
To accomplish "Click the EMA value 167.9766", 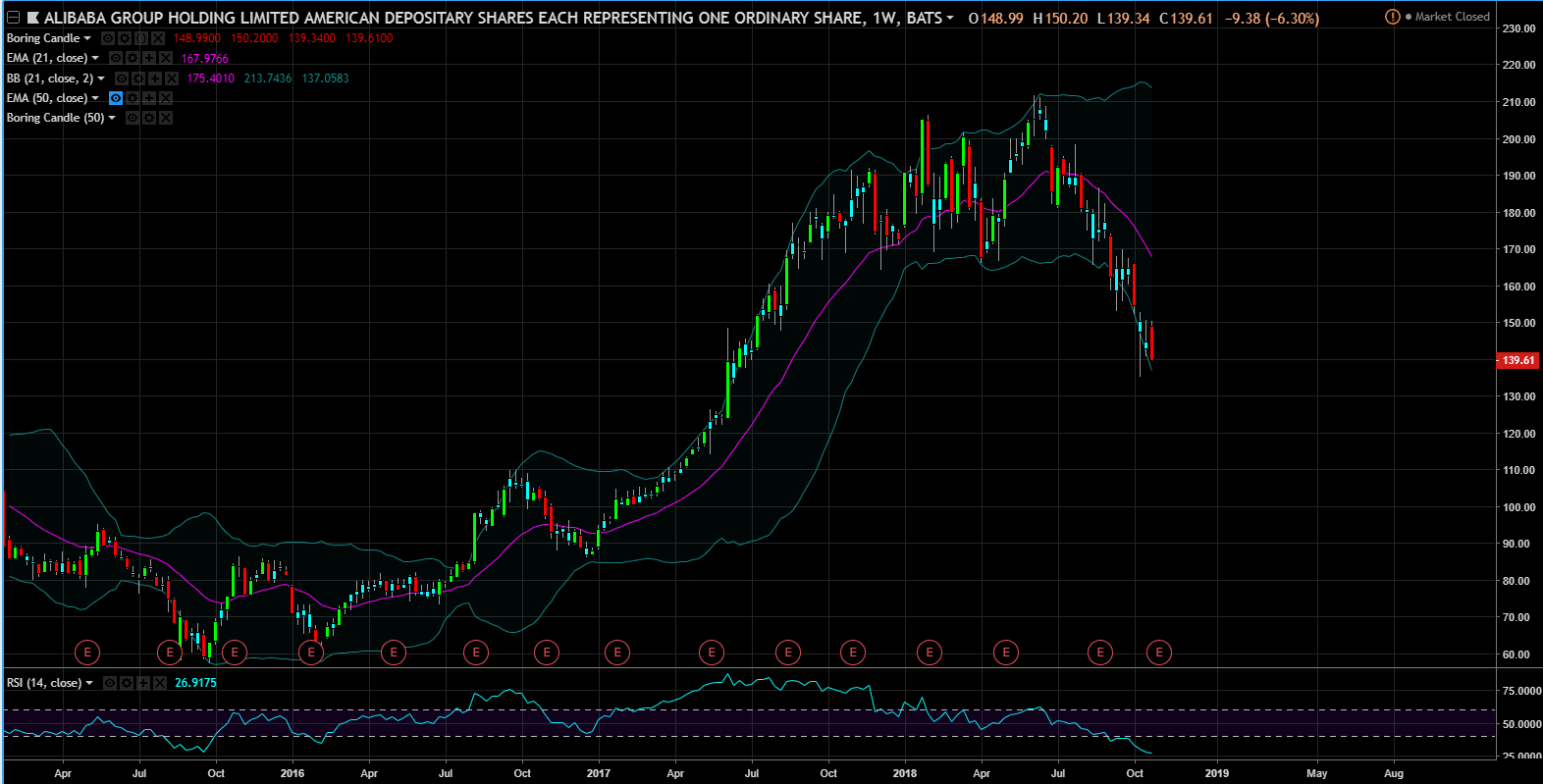I will tap(204, 59).
